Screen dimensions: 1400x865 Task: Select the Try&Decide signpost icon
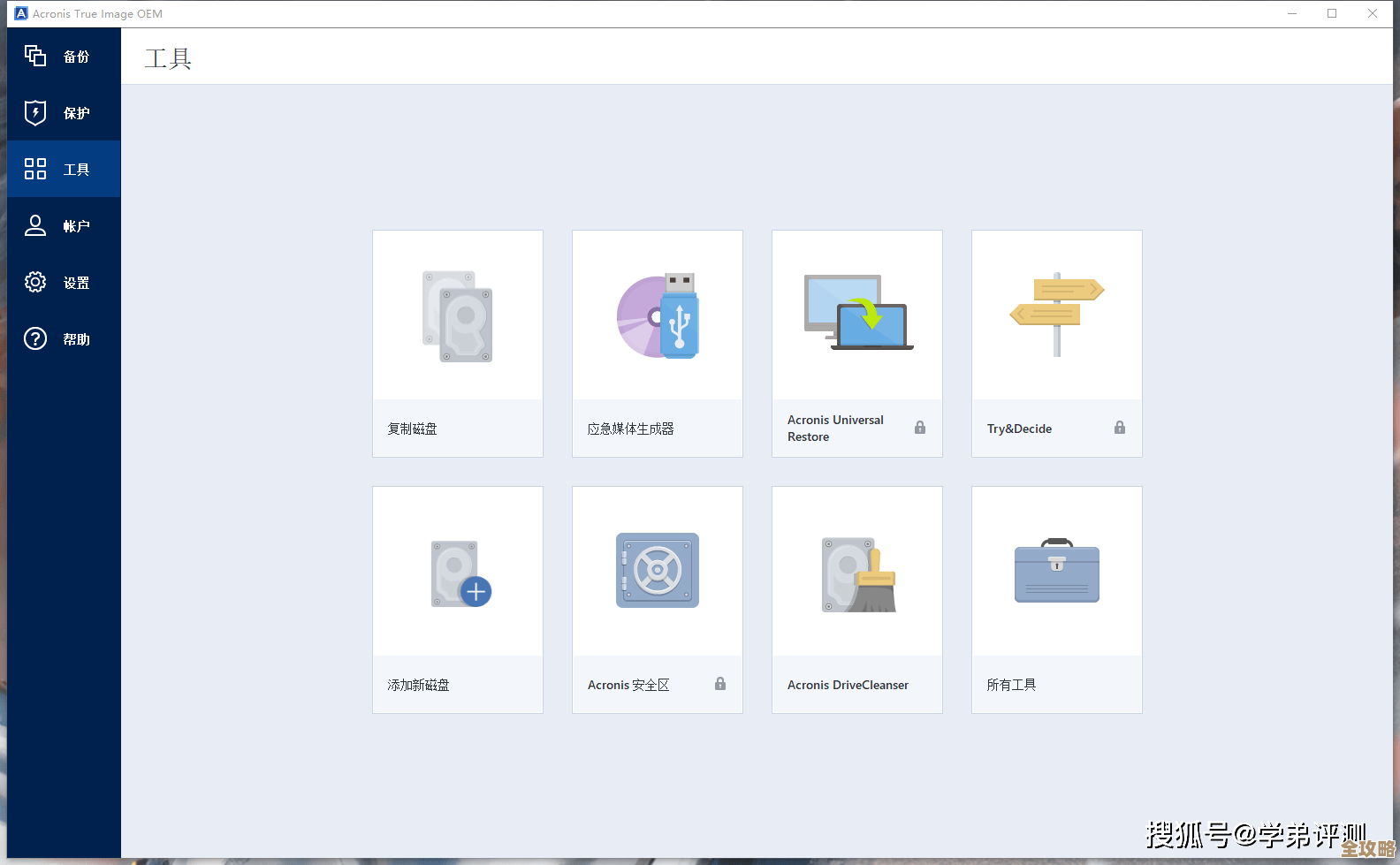tap(1056, 314)
